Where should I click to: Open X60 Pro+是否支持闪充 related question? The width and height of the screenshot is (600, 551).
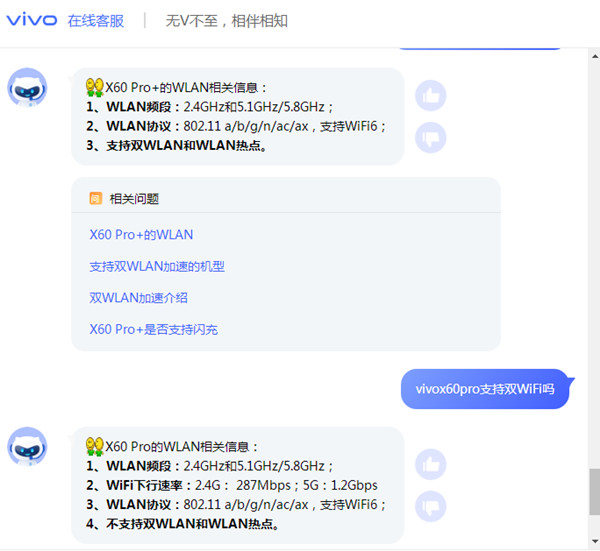click(x=153, y=329)
